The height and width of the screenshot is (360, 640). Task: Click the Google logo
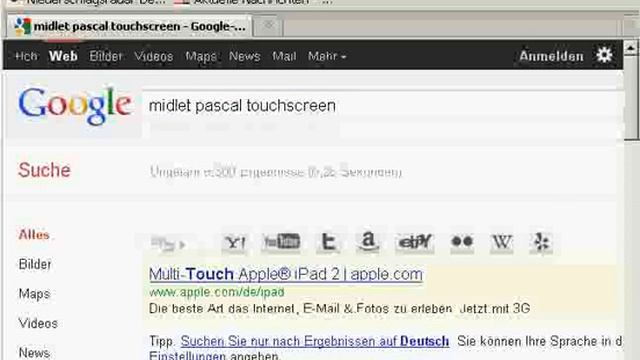coord(75,105)
